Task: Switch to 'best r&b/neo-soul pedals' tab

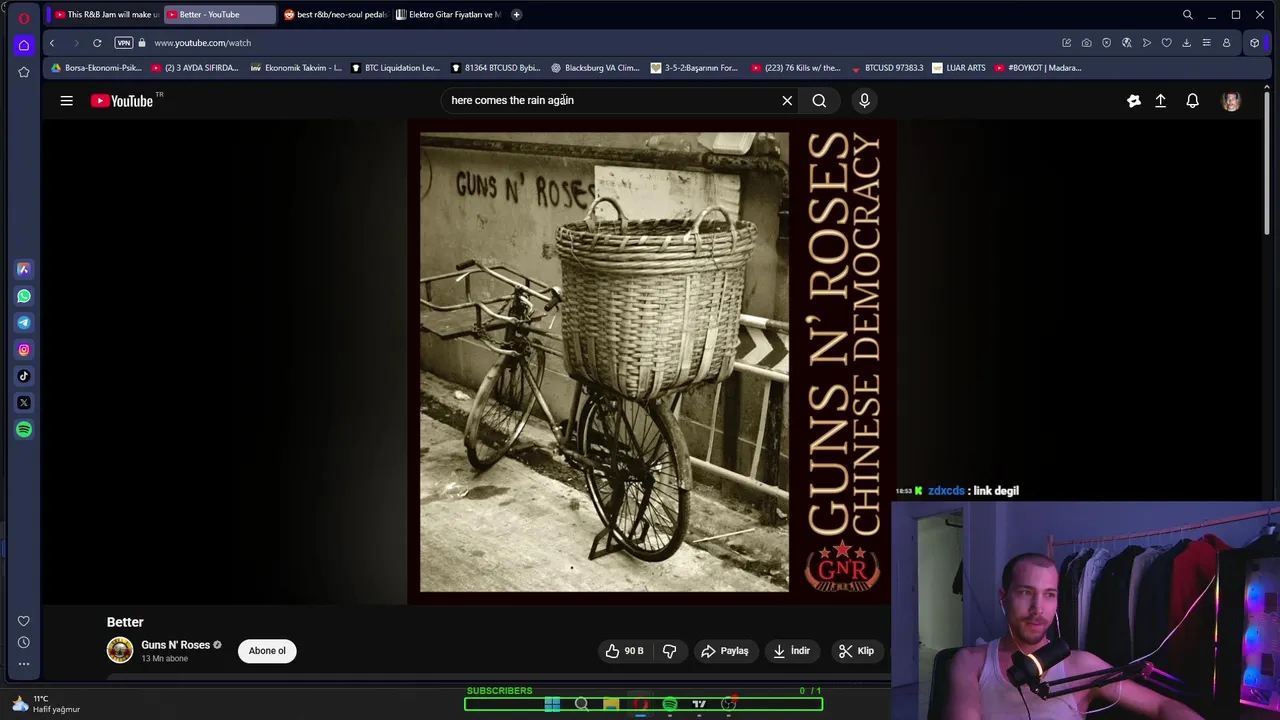Action: (x=335, y=15)
